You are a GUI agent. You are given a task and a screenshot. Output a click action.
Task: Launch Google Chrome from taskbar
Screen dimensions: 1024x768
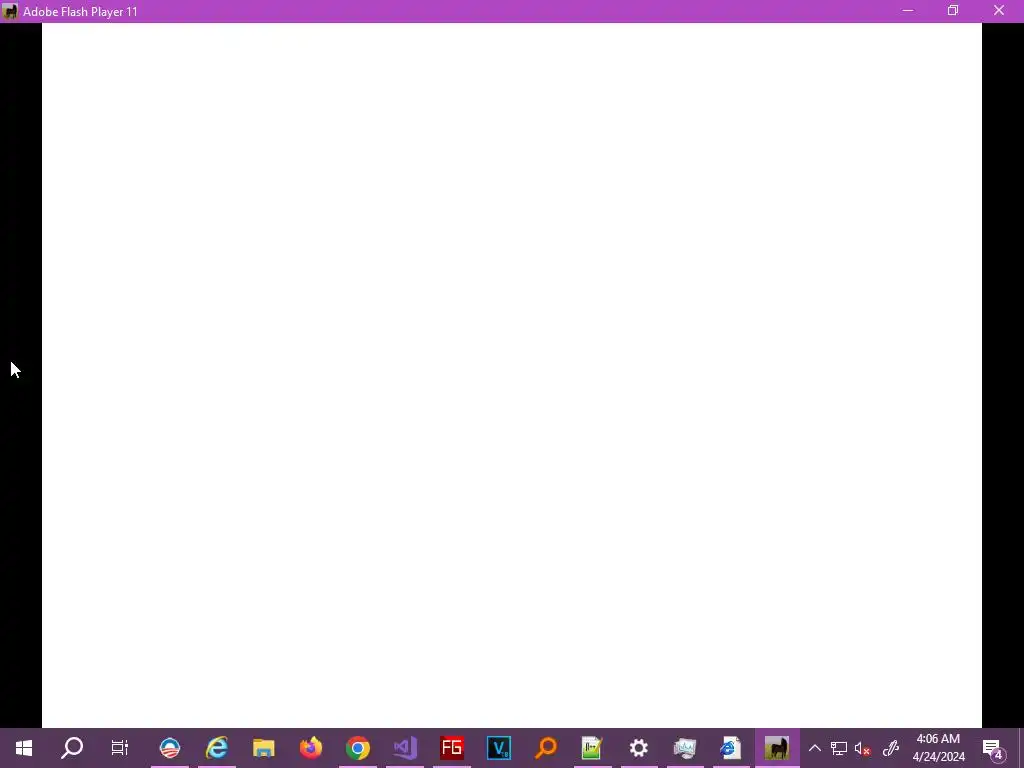click(x=358, y=748)
